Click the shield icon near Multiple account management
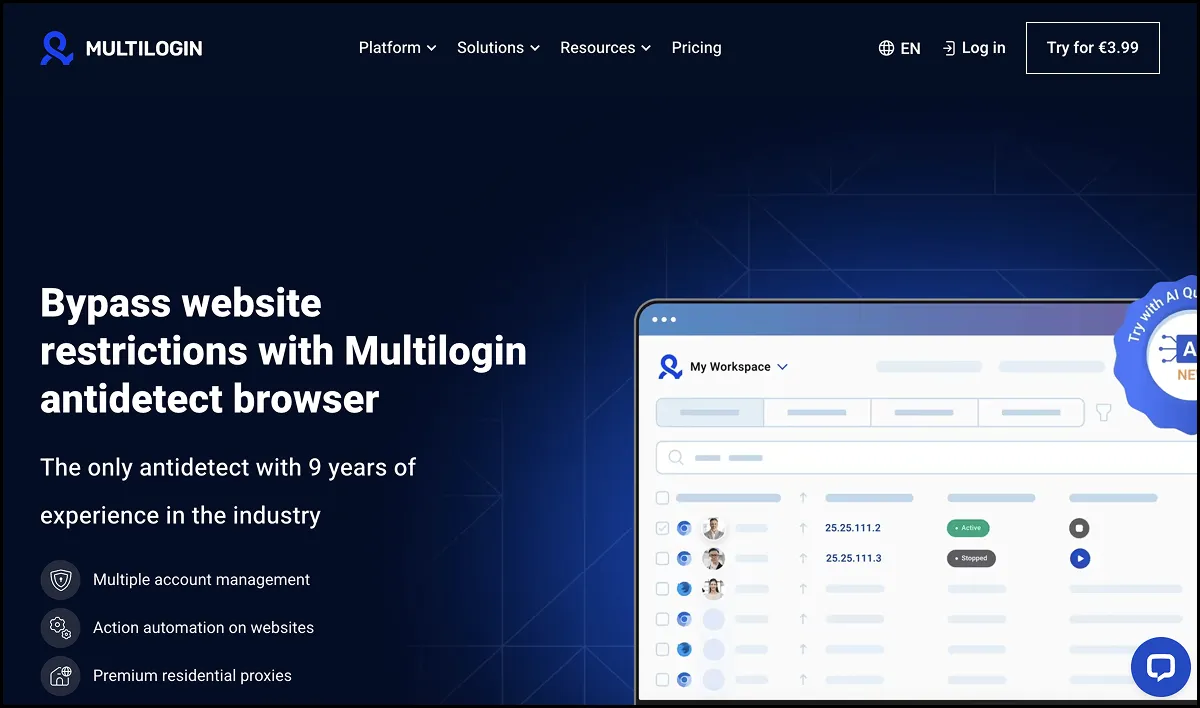 (60, 579)
